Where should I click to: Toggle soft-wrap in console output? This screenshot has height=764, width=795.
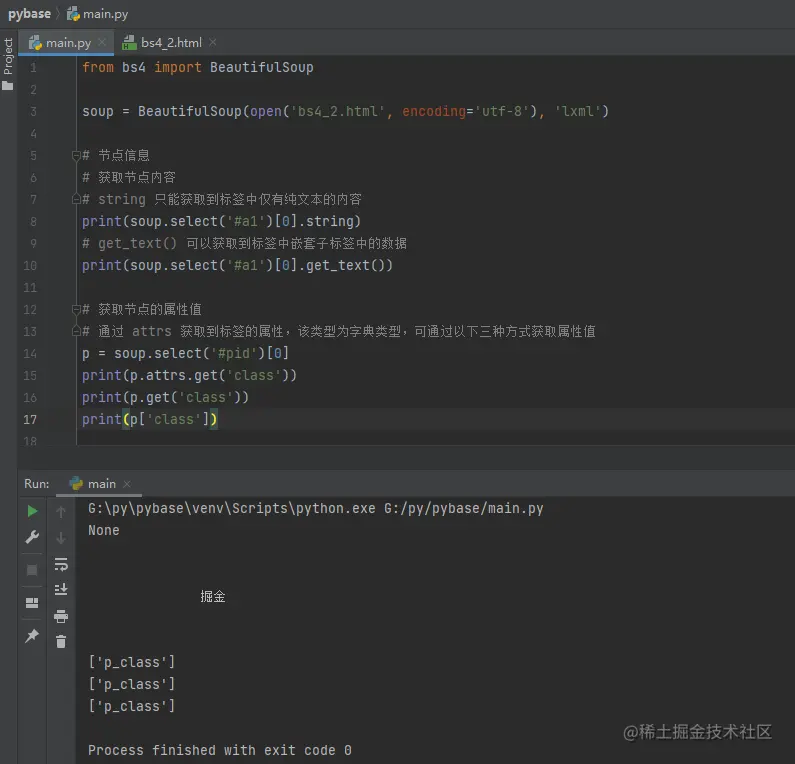pyautogui.click(x=61, y=564)
